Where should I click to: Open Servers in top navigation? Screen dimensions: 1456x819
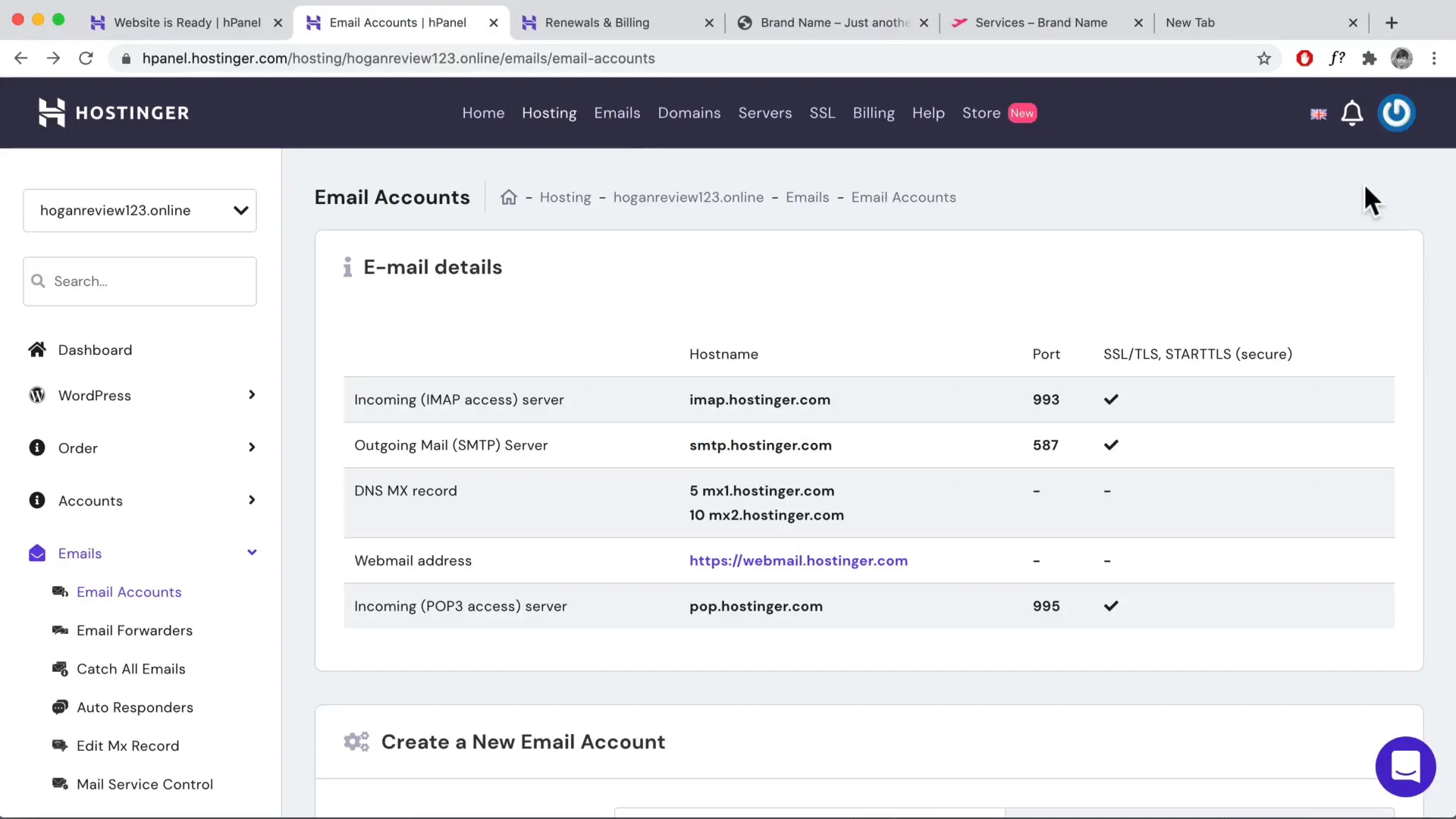pyautogui.click(x=764, y=113)
